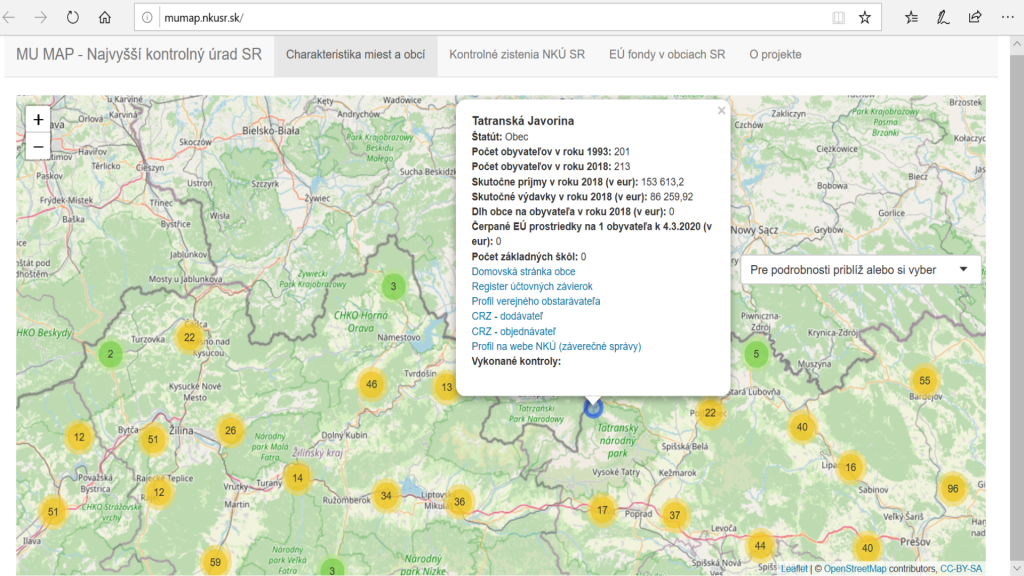
Task: Click the yellow cluster marker labeled 14
Action: [298, 478]
